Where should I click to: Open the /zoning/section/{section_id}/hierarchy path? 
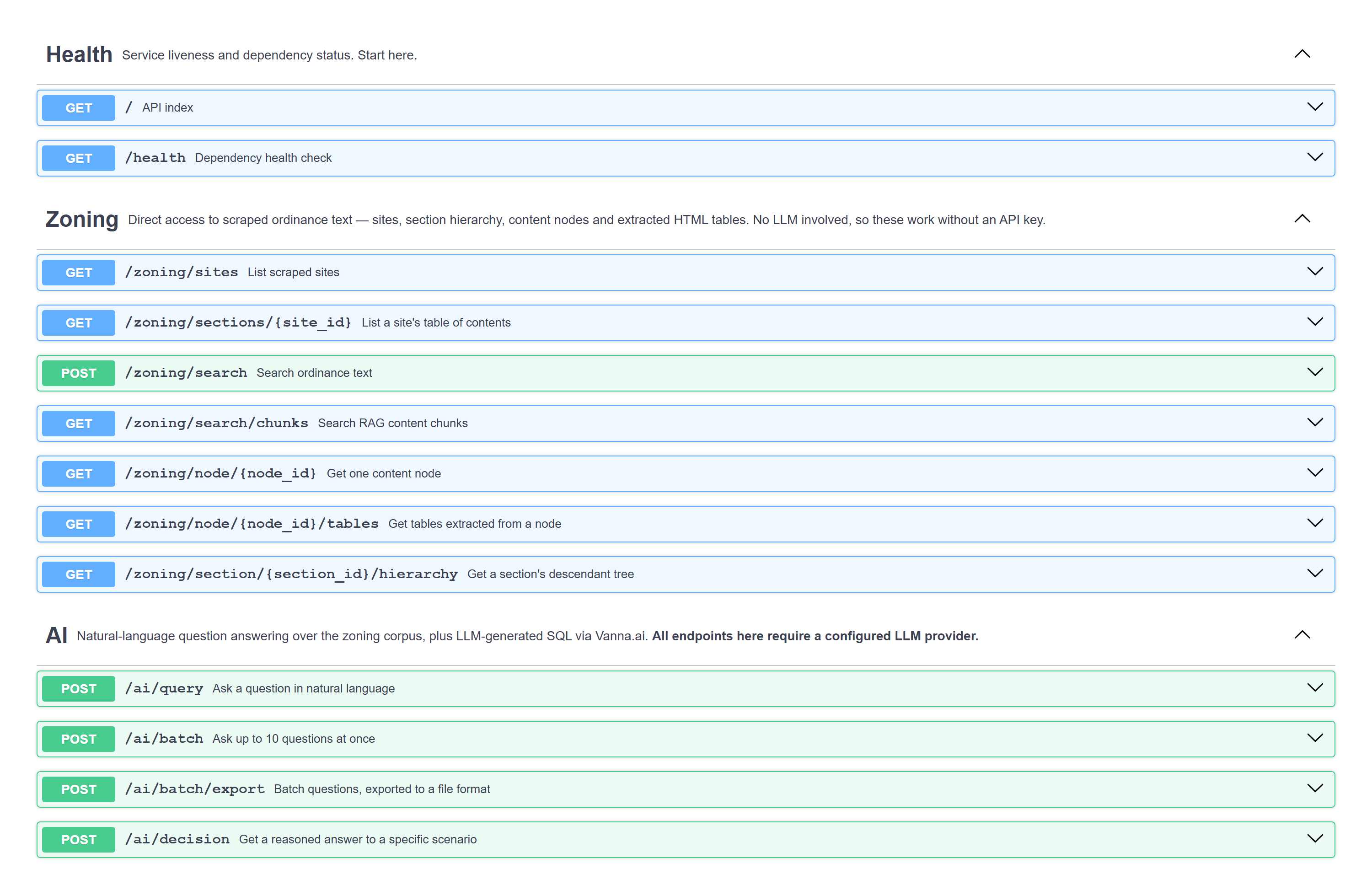tap(291, 574)
